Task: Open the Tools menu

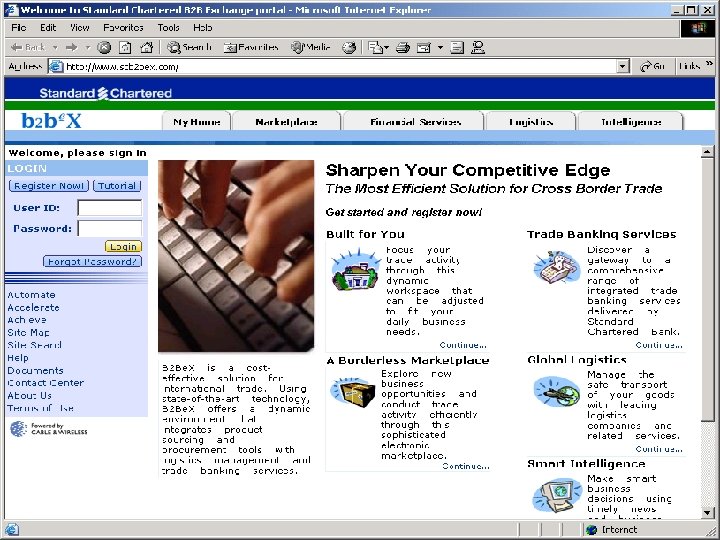Action: 169,28
